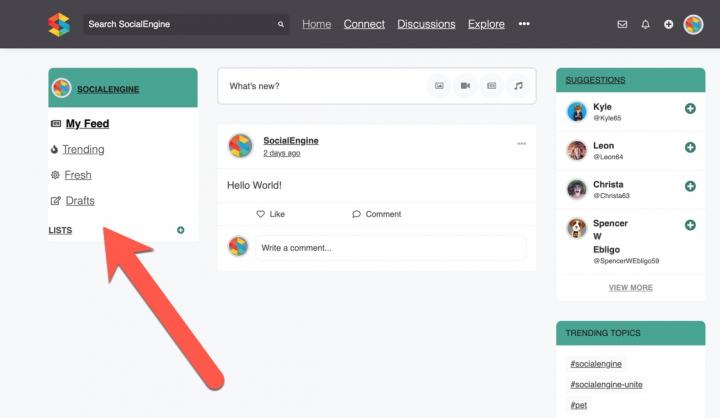Click the 2 days ago timestamp
Screen dimensions: 720x418
pos(281,153)
